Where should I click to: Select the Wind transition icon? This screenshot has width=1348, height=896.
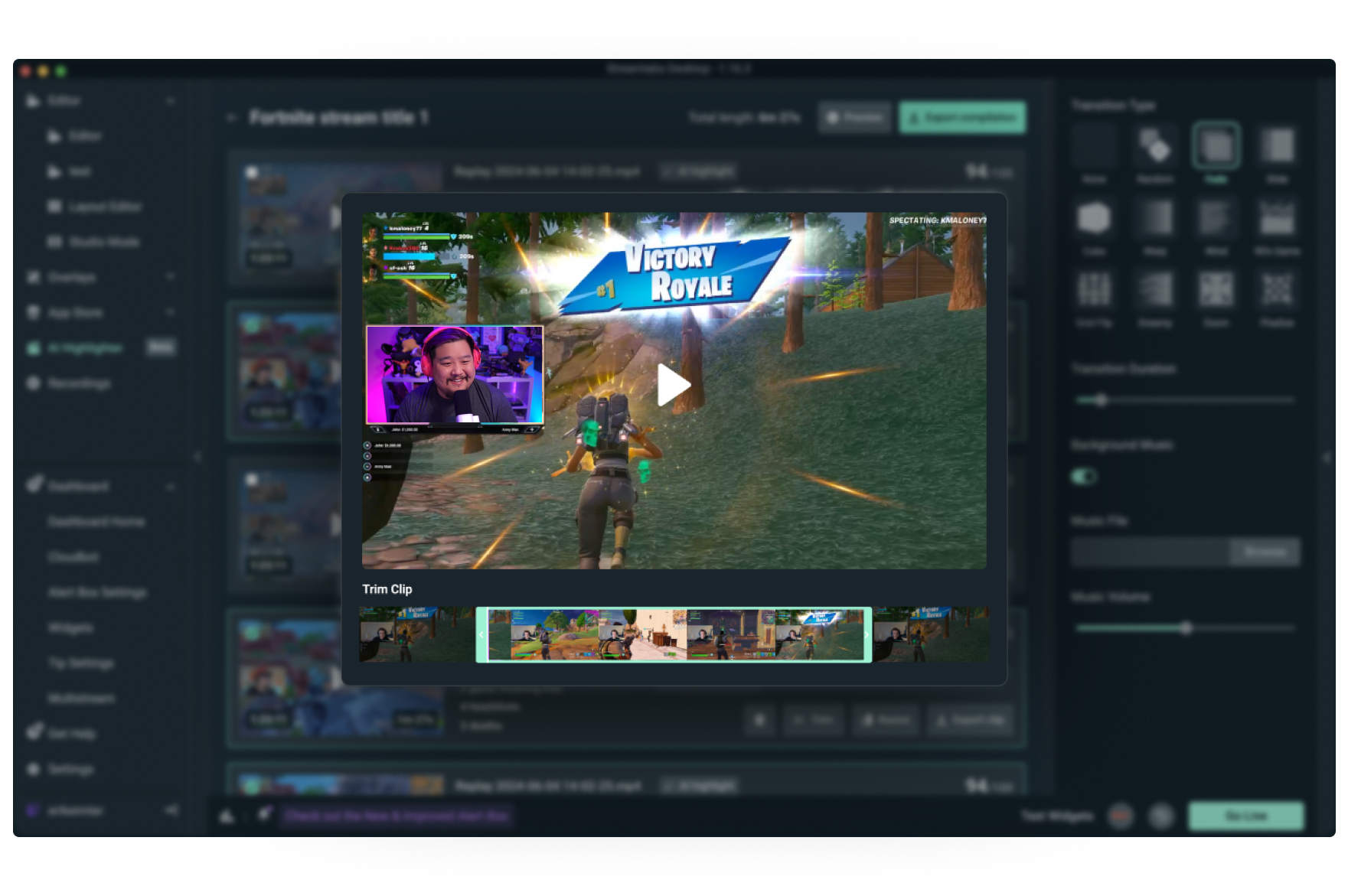pos(1216,218)
